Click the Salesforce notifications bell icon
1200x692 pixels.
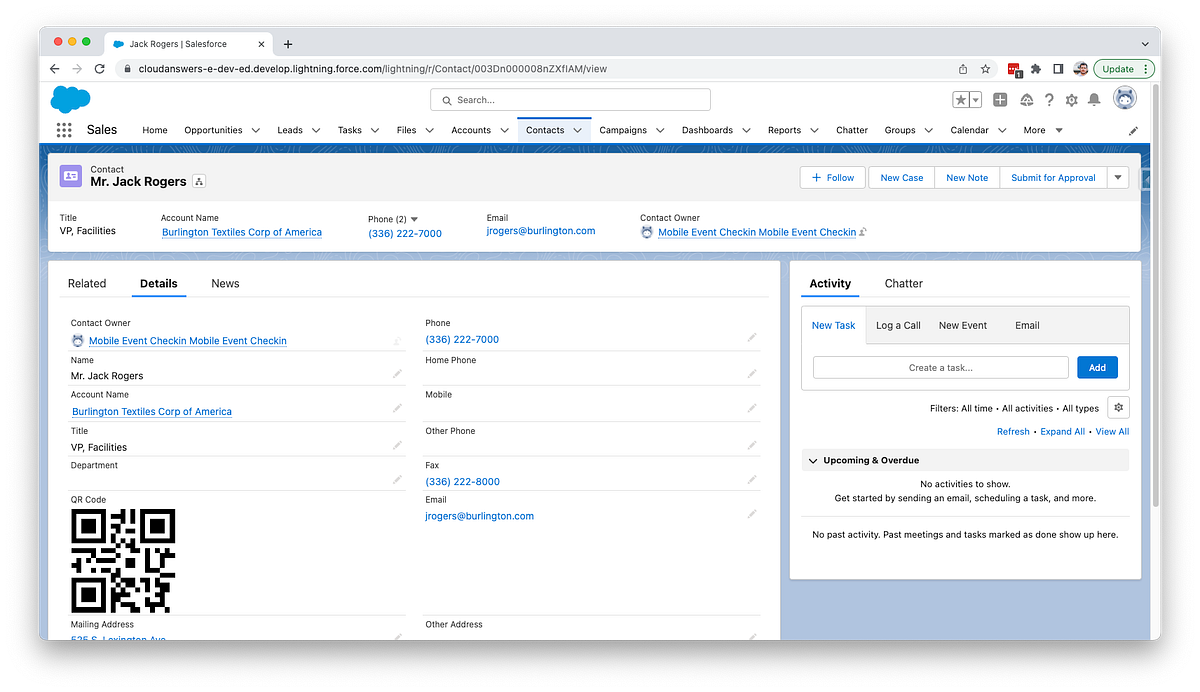coord(1094,99)
